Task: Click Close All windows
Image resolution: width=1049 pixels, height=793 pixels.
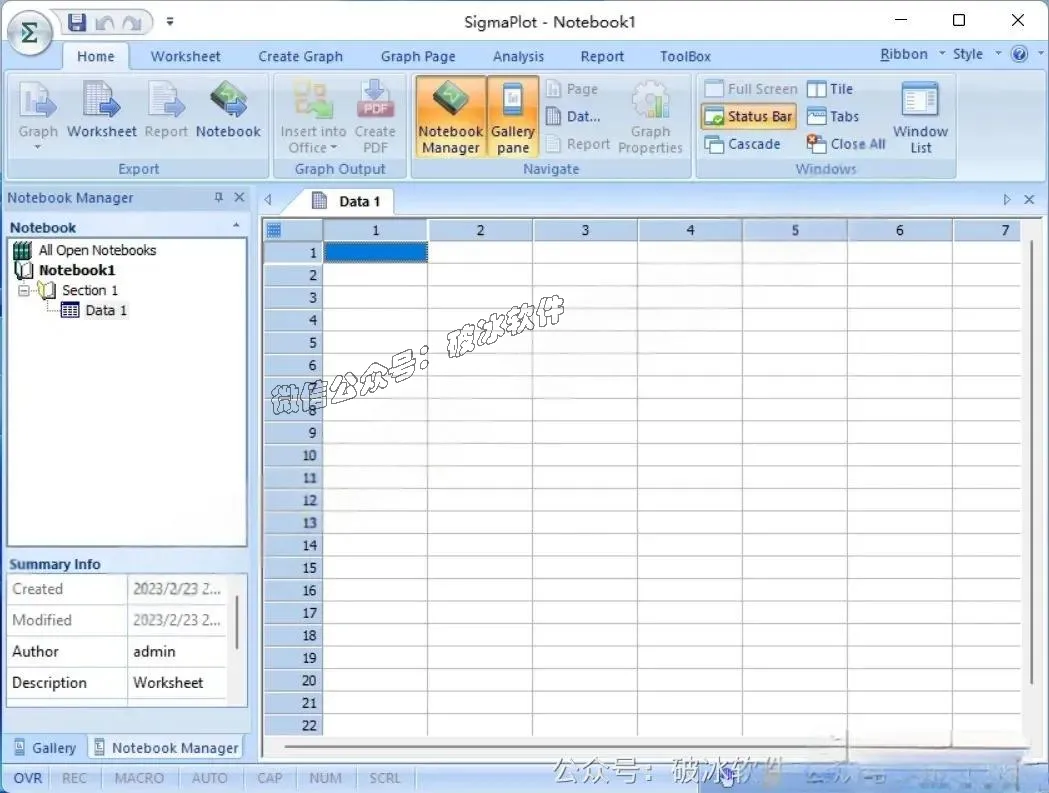Action: [846, 144]
